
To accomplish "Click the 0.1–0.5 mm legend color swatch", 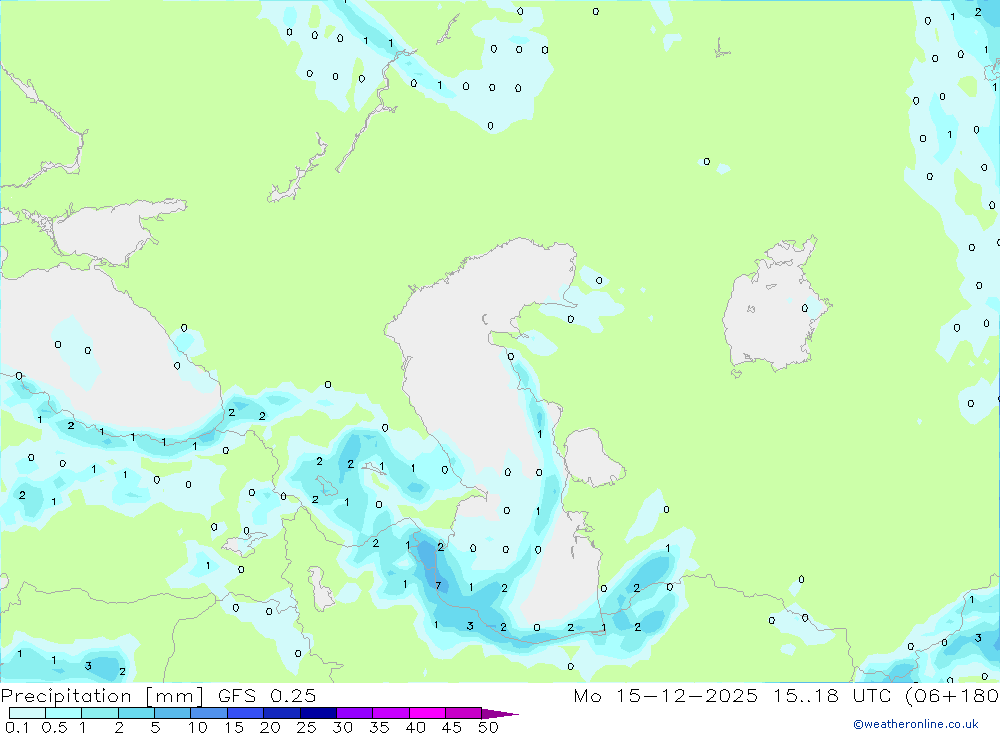I will tap(27, 713).
